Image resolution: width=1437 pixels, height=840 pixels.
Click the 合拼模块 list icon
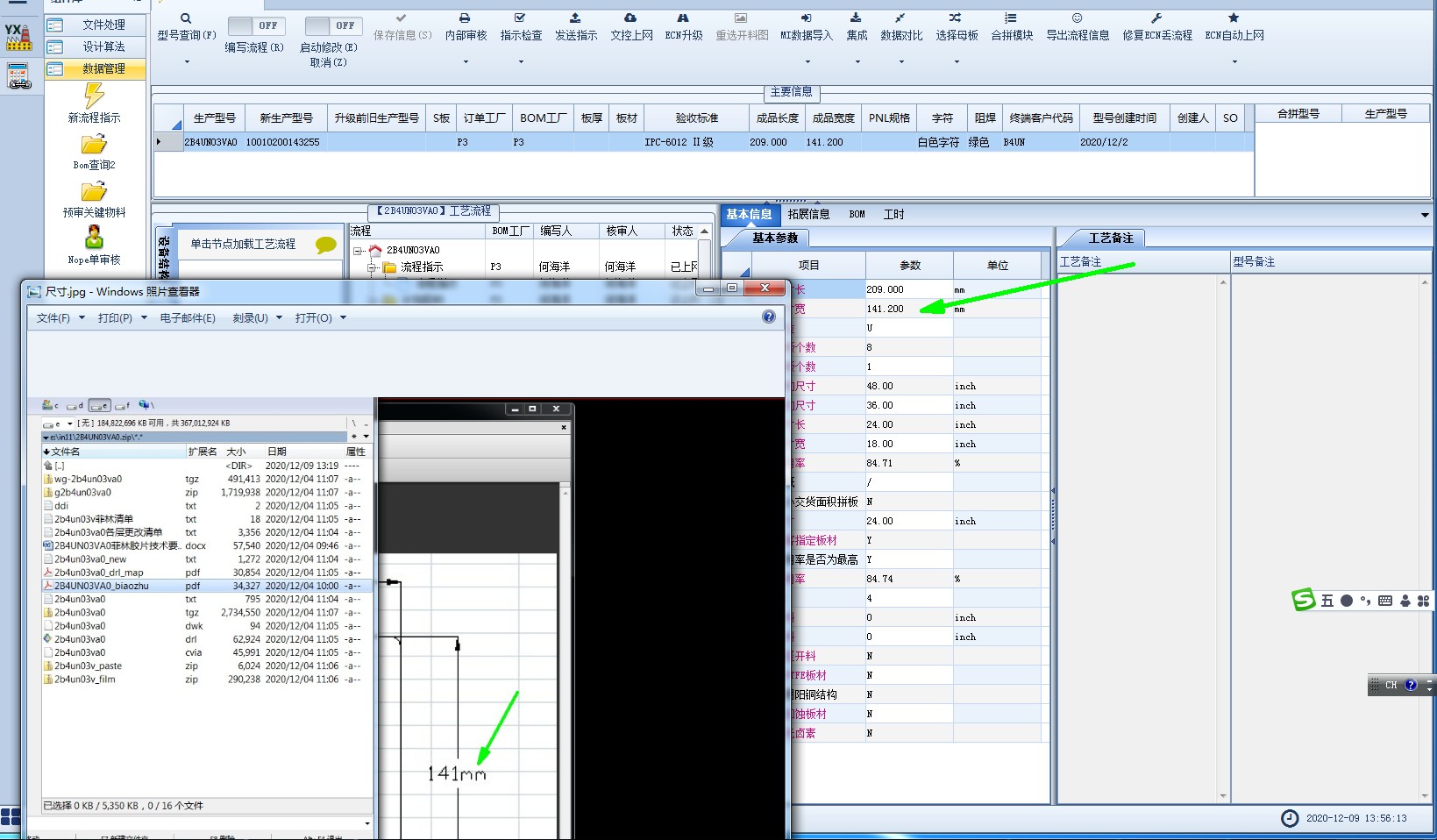coord(1011,18)
